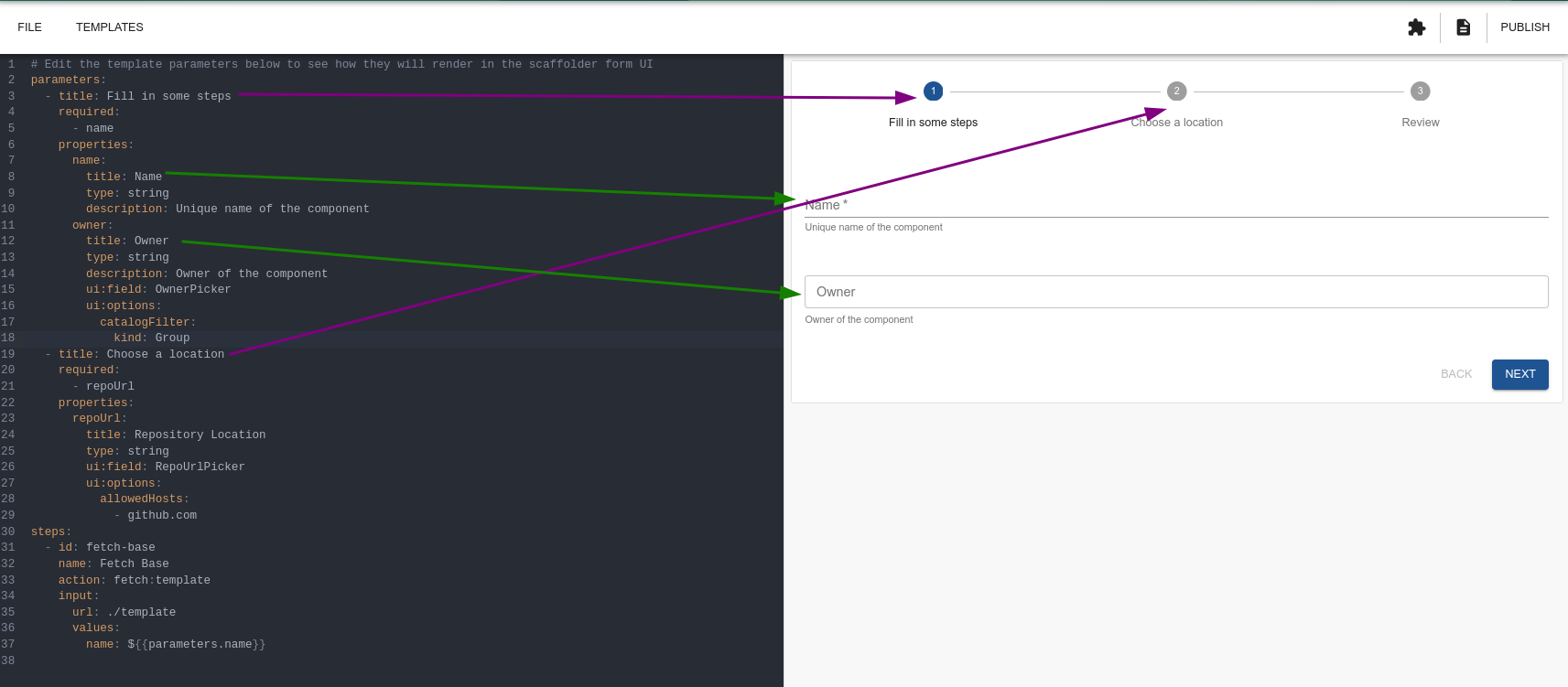The image size is (1568, 687).
Task: Click the template document icon
Action: (1463, 27)
